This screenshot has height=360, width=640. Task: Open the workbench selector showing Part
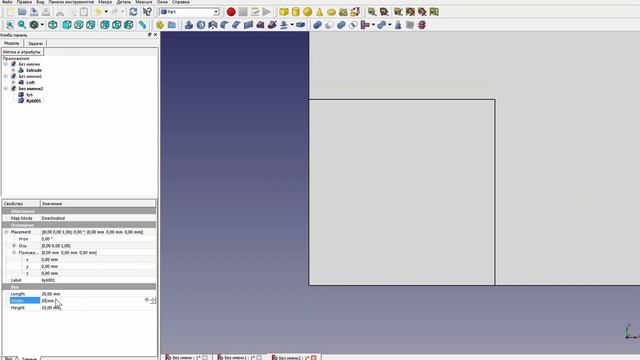pyautogui.click(x=189, y=12)
